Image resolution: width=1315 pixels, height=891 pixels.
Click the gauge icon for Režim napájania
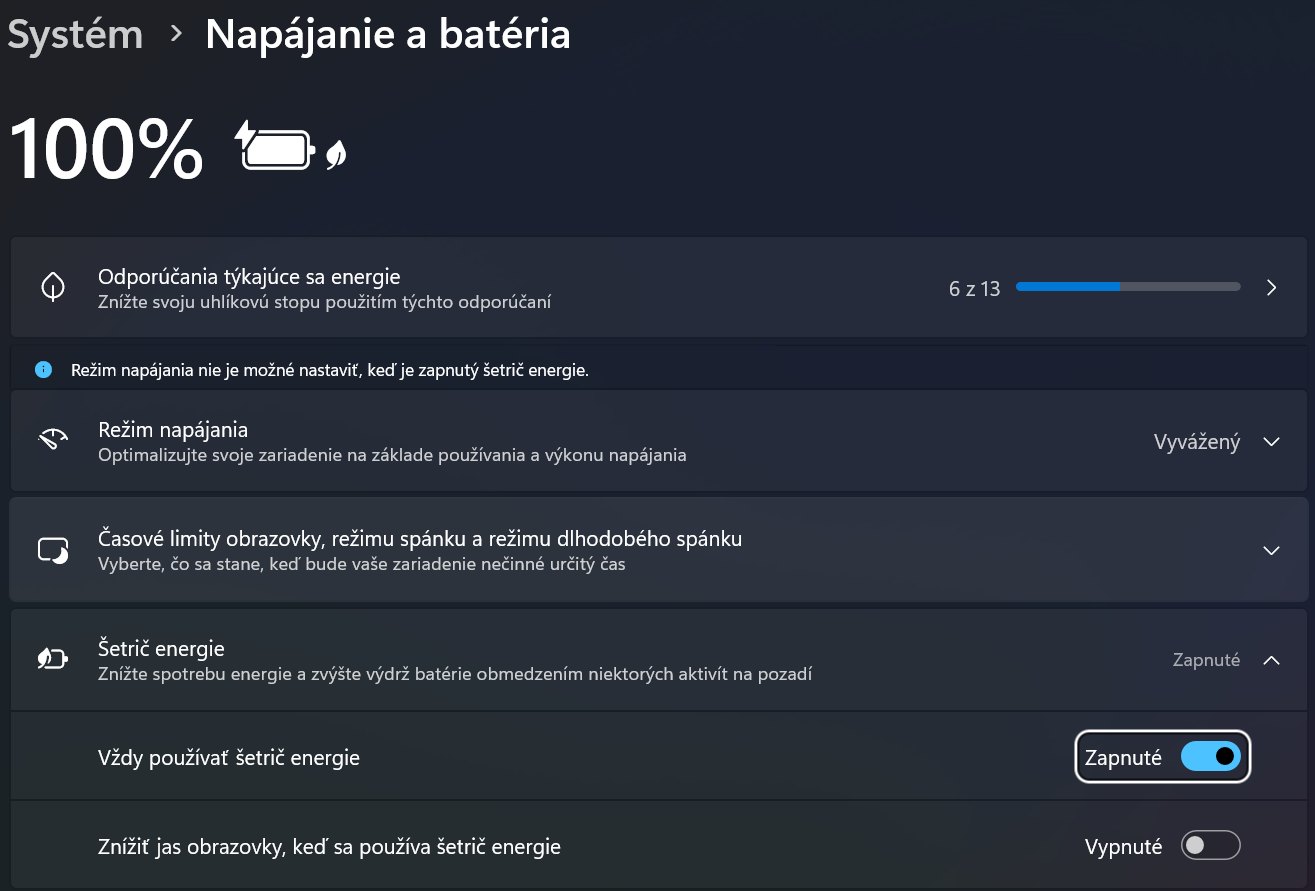pos(53,441)
